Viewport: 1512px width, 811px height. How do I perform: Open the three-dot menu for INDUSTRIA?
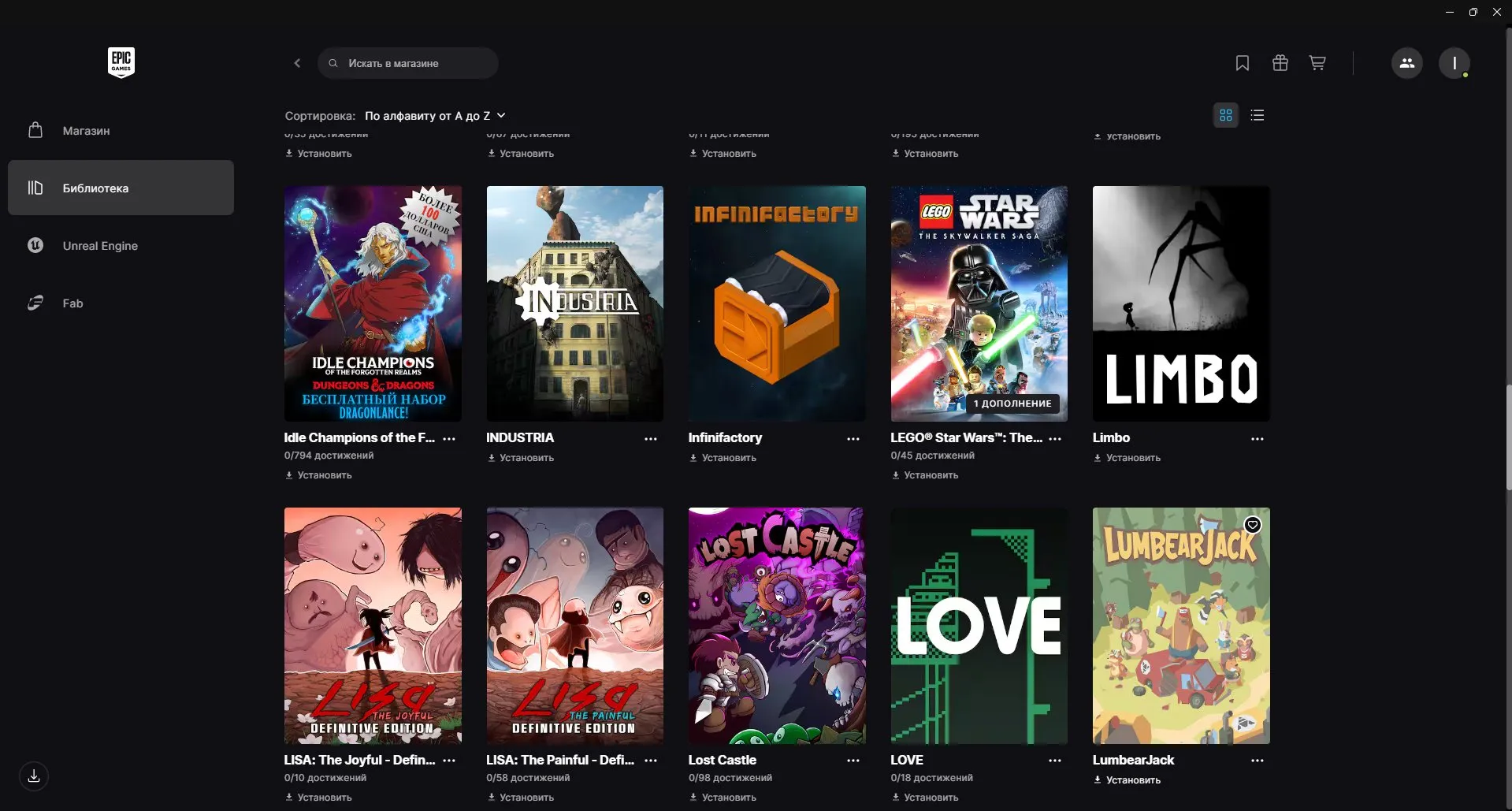coord(651,439)
